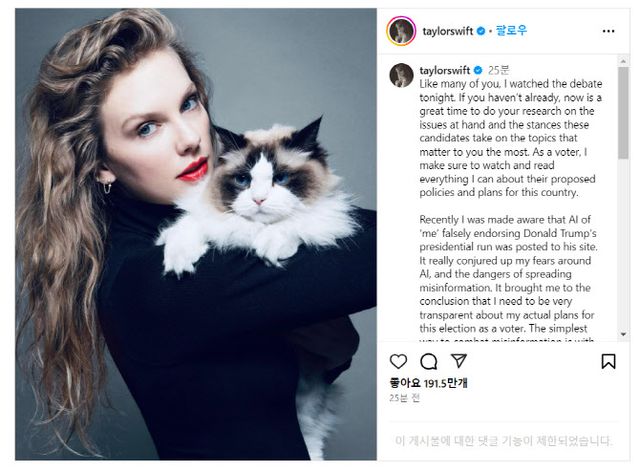
Task: Click the post photo of woman holding cat
Action: click(196, 234)
